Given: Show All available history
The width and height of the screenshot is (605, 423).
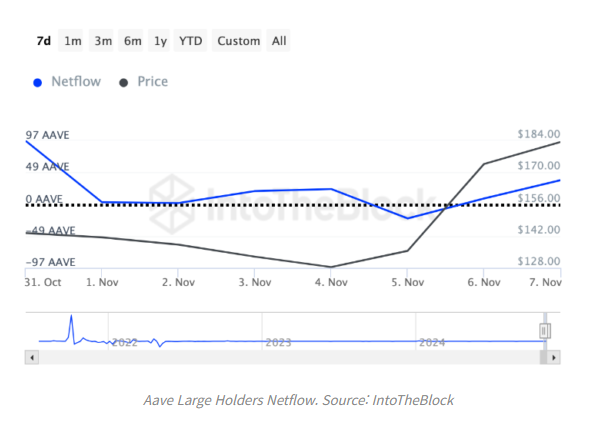Looking at the screenshot, I should click(279, 41).
